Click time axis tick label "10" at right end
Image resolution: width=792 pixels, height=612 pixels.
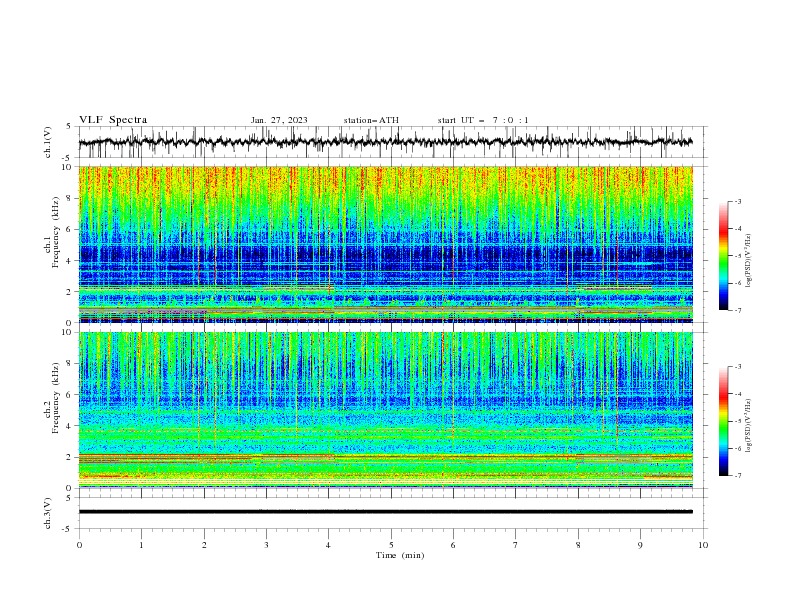[x=703, y=545]
